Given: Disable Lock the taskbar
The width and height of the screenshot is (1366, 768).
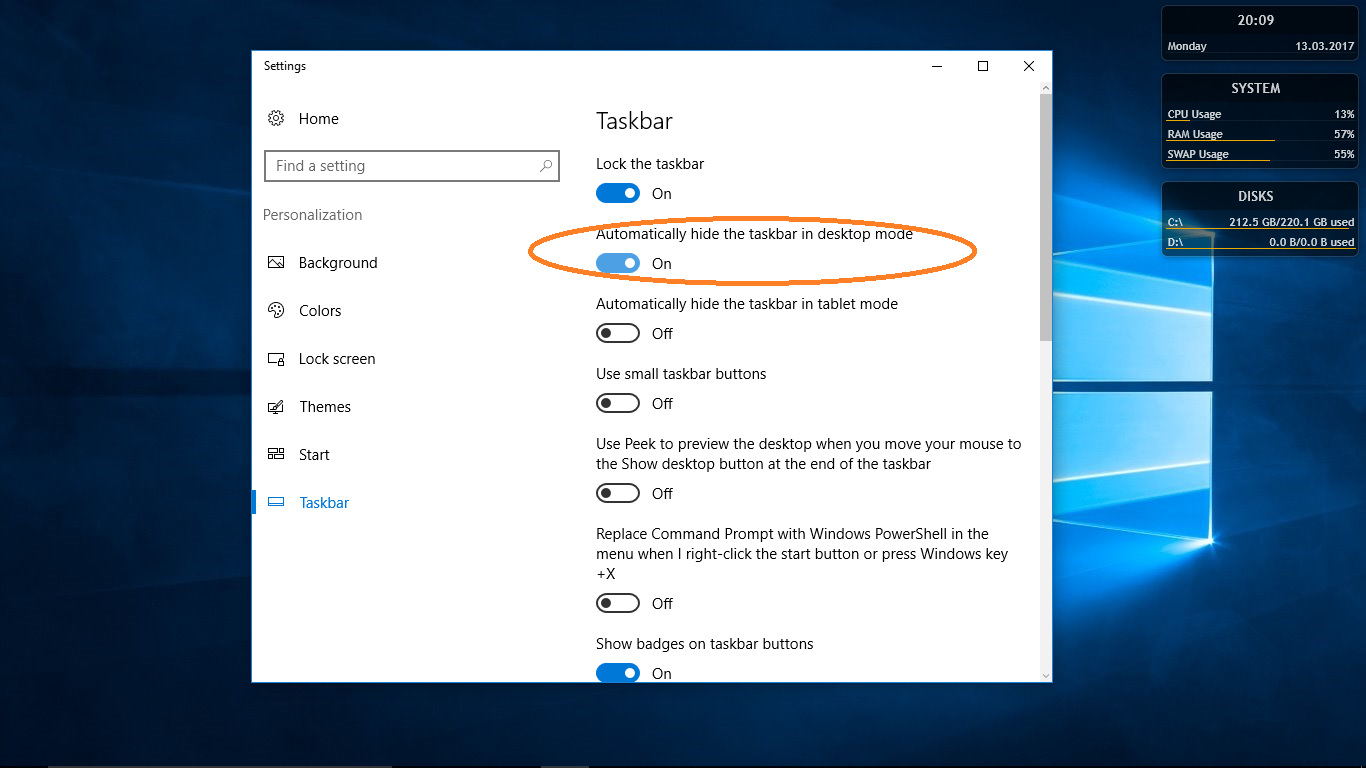Looking at the screenshot, I should [618, 193].
